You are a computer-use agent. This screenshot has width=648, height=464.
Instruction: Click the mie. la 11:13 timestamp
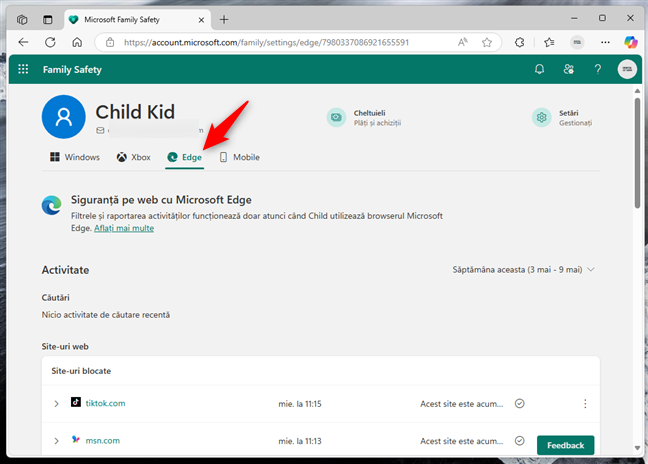tap(300, 441)
